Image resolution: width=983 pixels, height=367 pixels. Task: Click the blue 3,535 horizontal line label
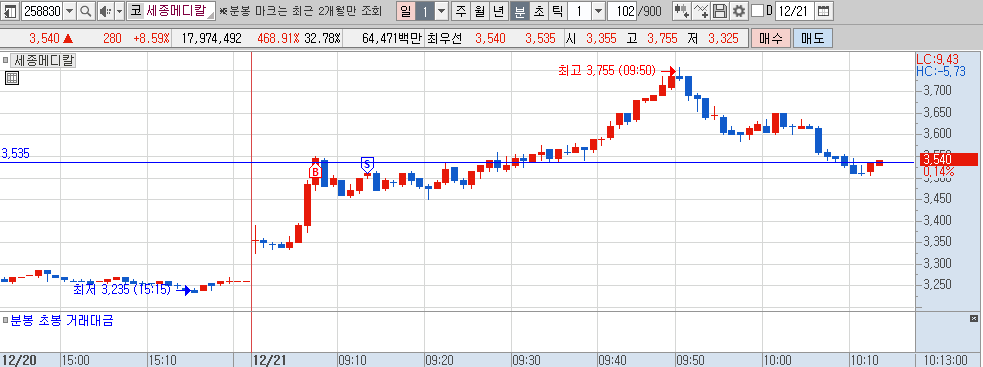(x=16, y=153)
